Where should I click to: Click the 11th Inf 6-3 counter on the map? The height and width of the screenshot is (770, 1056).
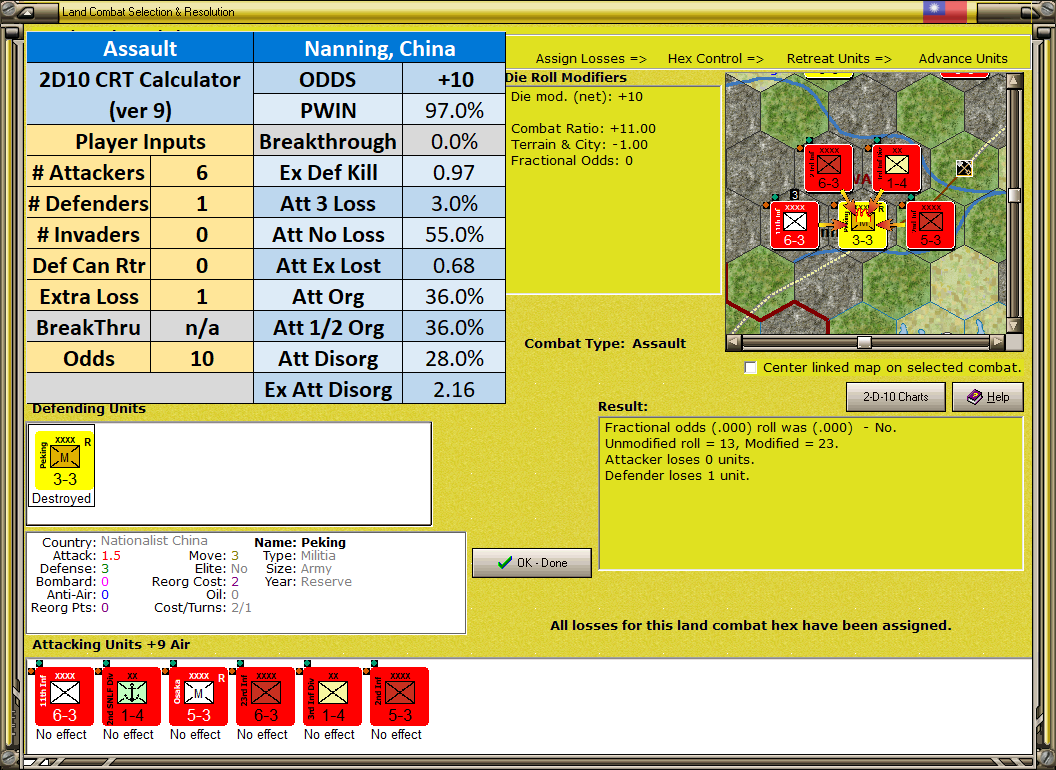pos(795,226)
